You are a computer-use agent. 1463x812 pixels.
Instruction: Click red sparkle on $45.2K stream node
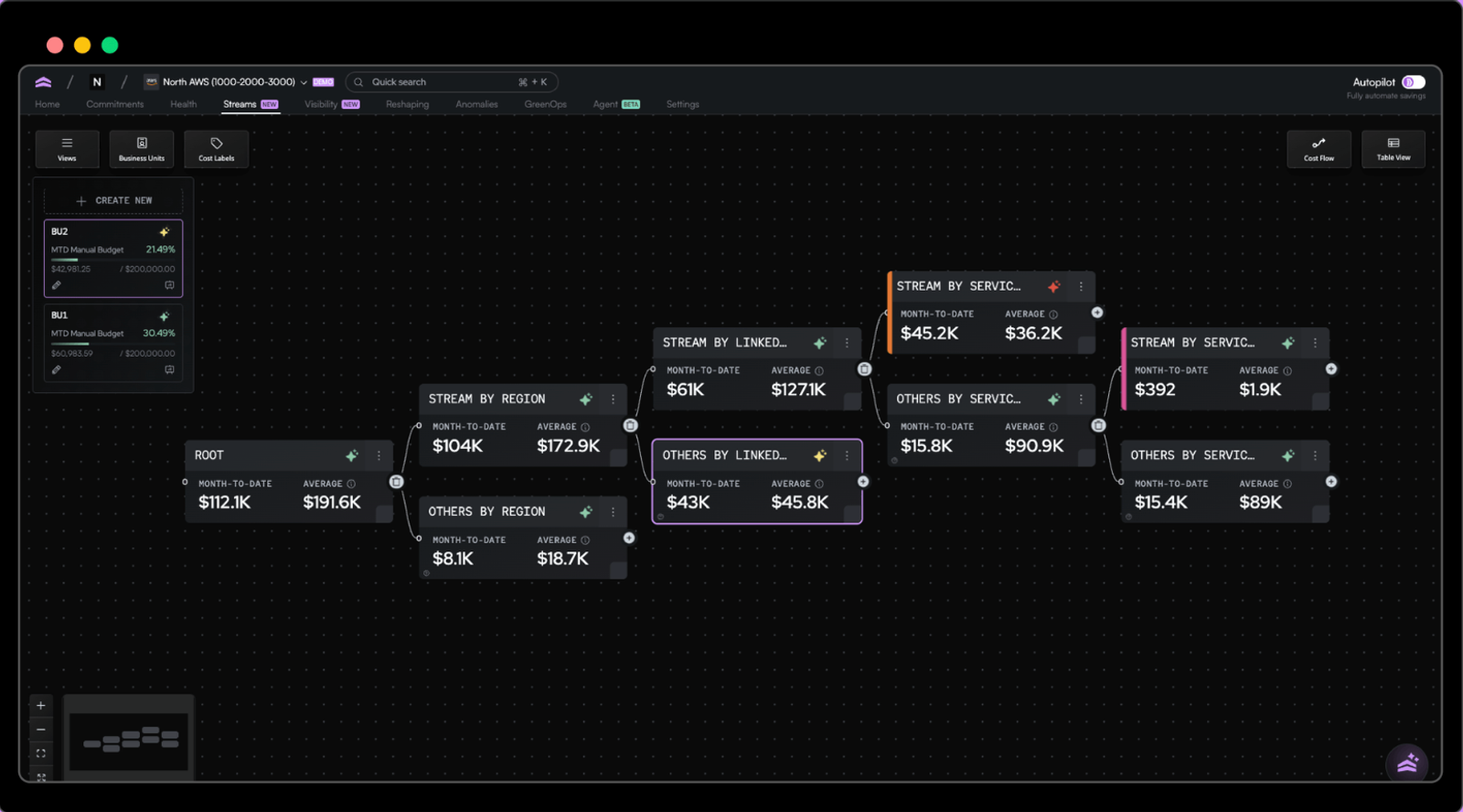pos(1054,286)
